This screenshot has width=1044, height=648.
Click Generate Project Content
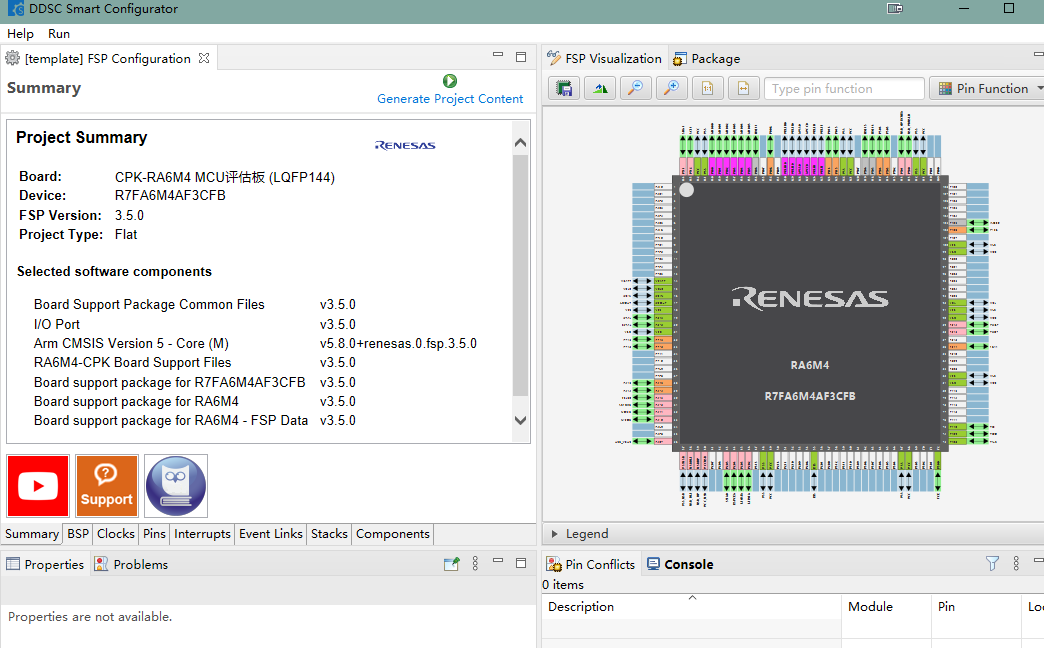click(x=450, y=99)
